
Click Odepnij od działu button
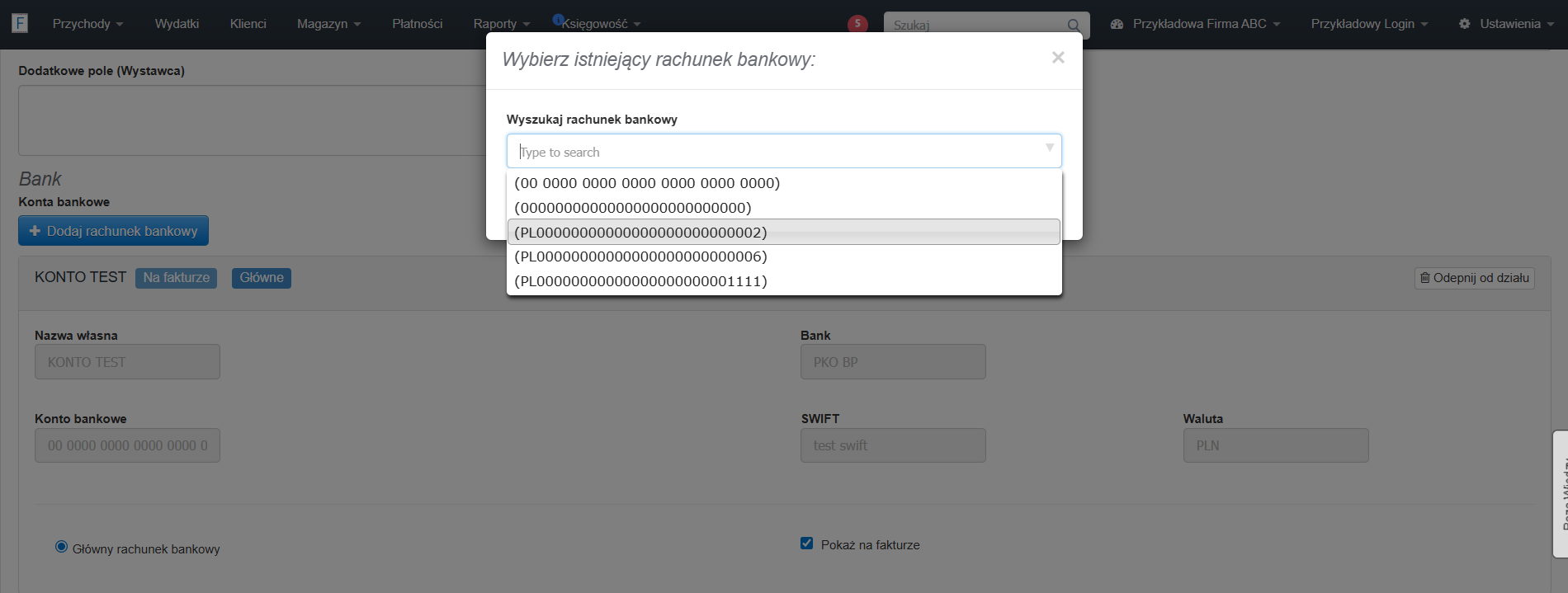1474,278
